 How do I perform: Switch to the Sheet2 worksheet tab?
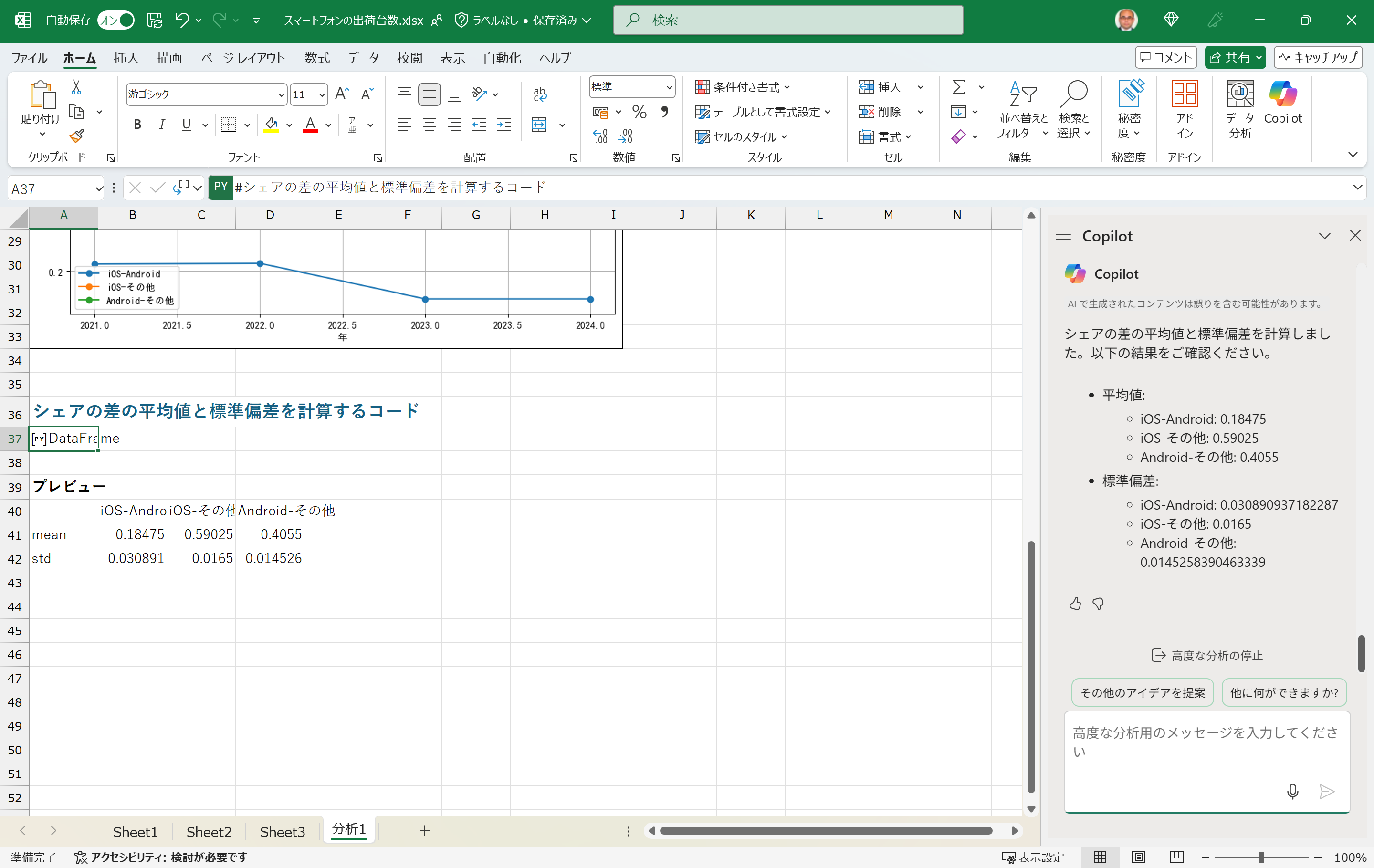(x=209, y=831)
